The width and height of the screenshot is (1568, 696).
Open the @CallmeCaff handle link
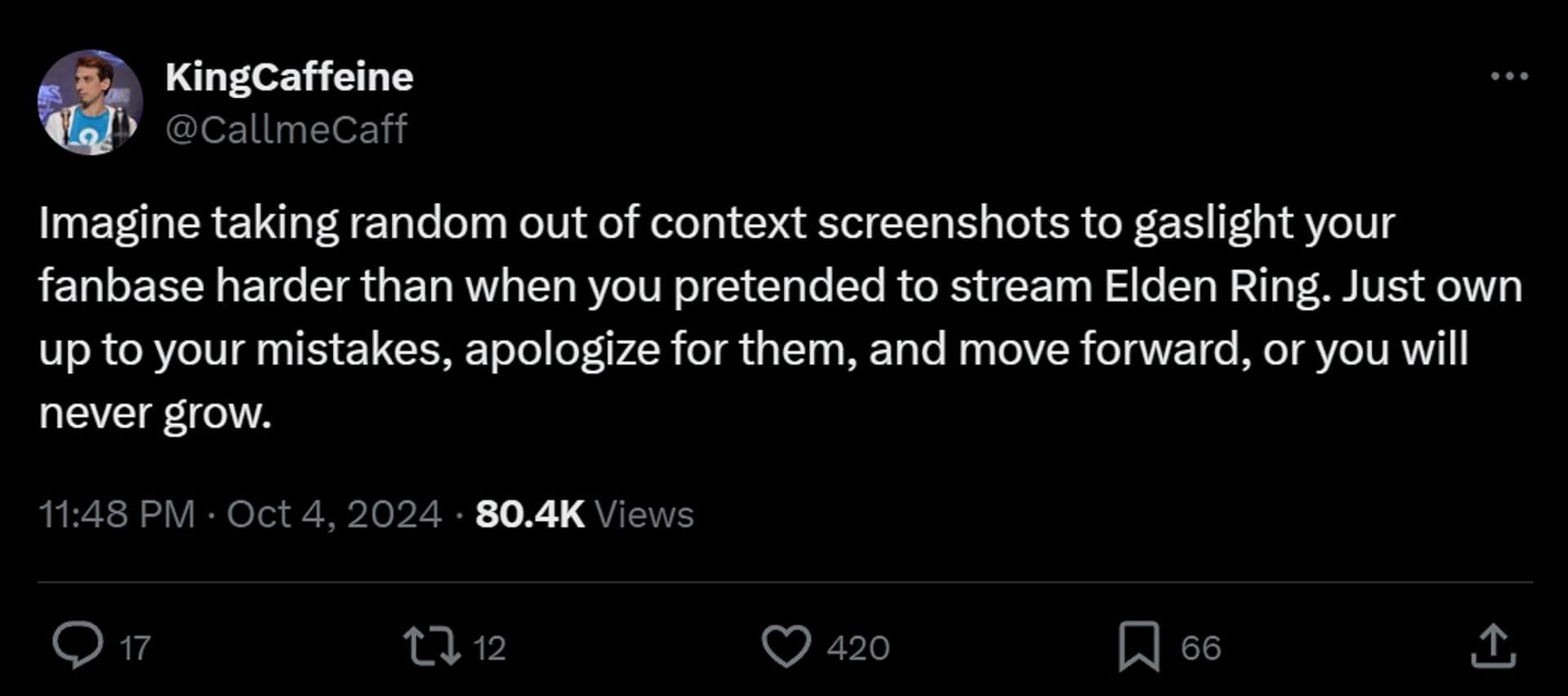(x=286, y=129)
